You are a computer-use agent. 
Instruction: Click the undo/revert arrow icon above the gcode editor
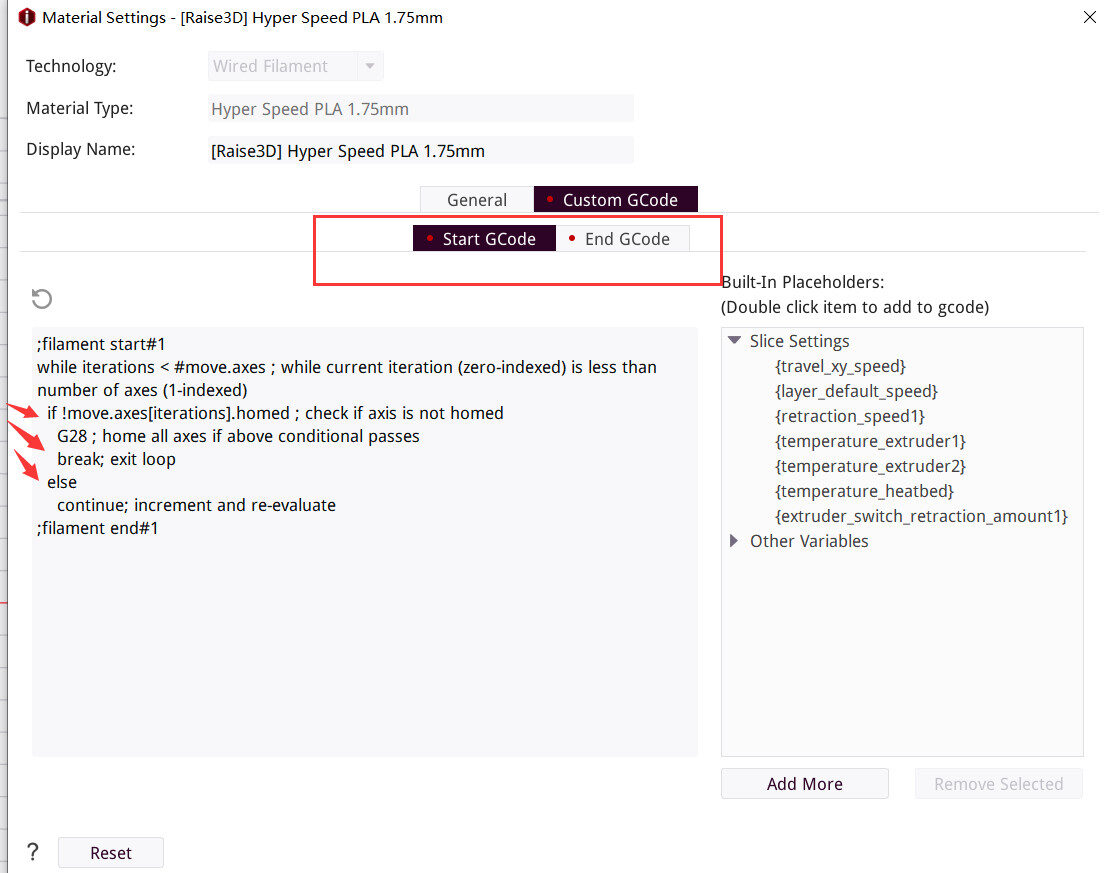(x=42, y=299)
